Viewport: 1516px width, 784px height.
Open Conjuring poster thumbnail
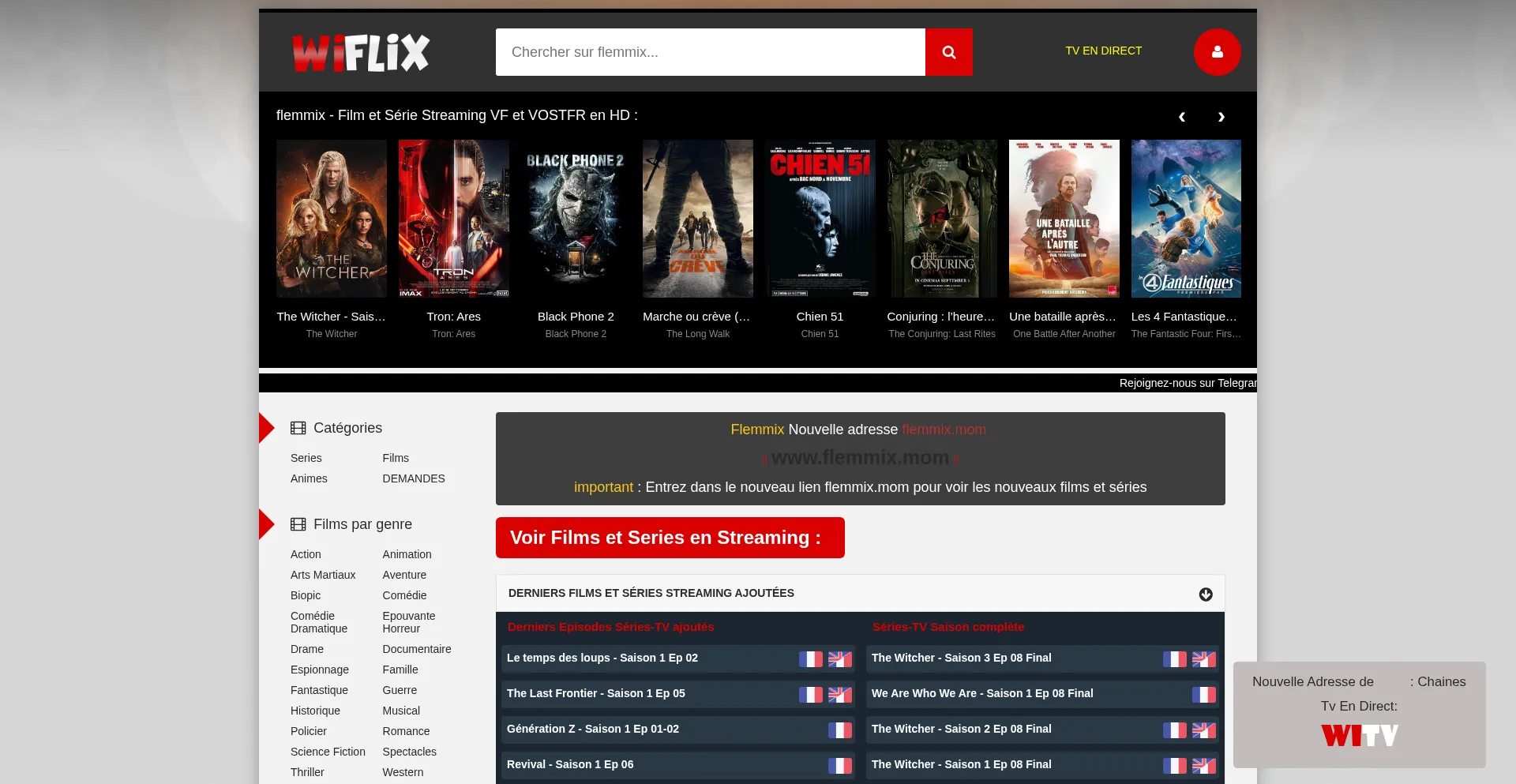(x=942, y=219)
